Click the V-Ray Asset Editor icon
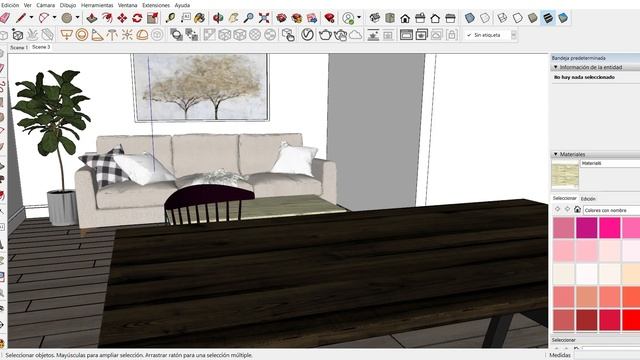 pos(307,35)
